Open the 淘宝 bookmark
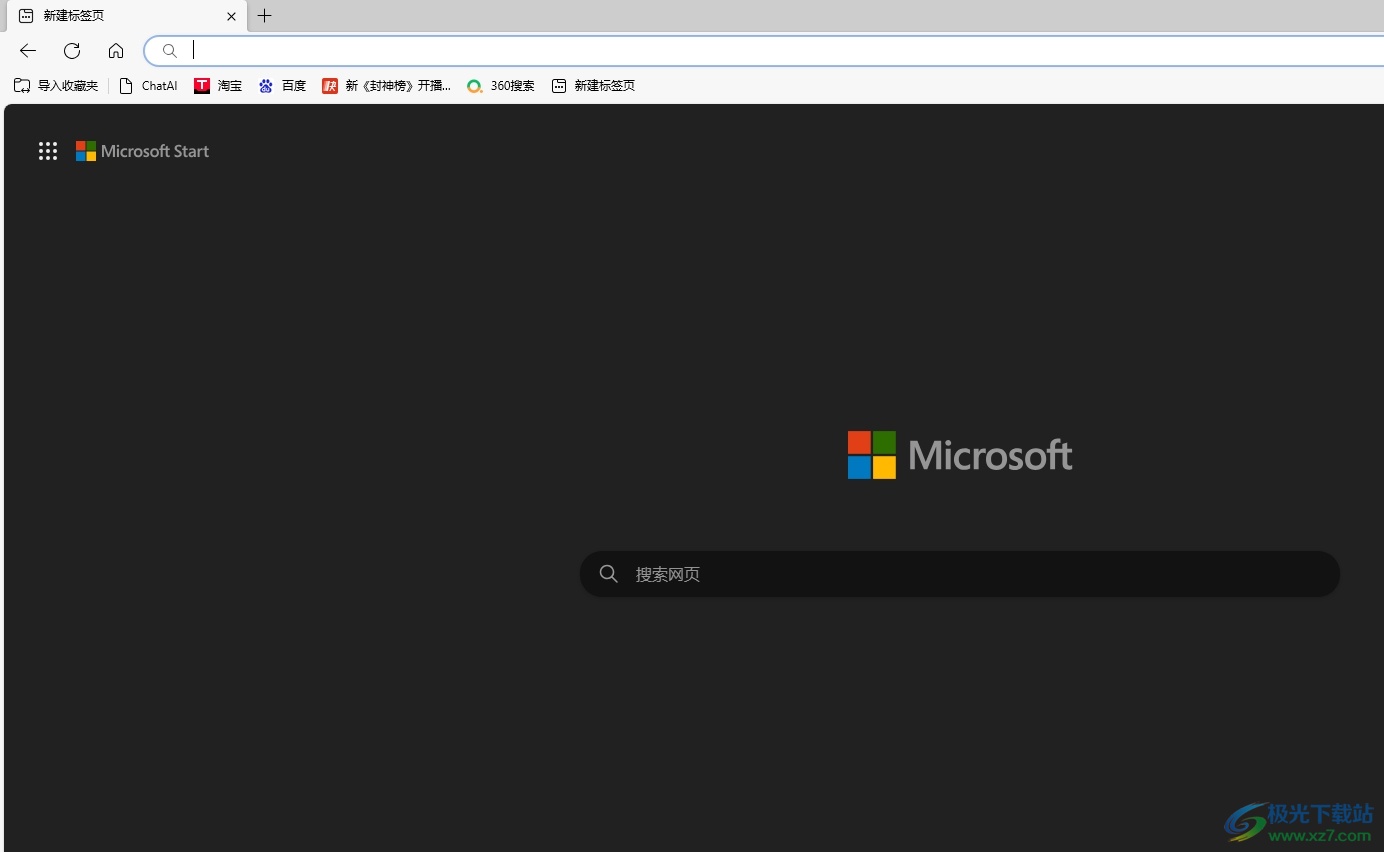 pos(218,86)
